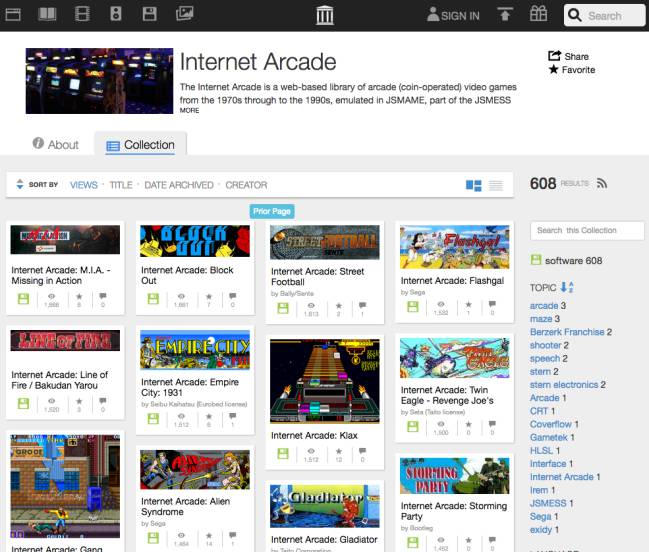Click the speech topic link
Viewport: 649px width, 552px height.
[x=545, y=358]
